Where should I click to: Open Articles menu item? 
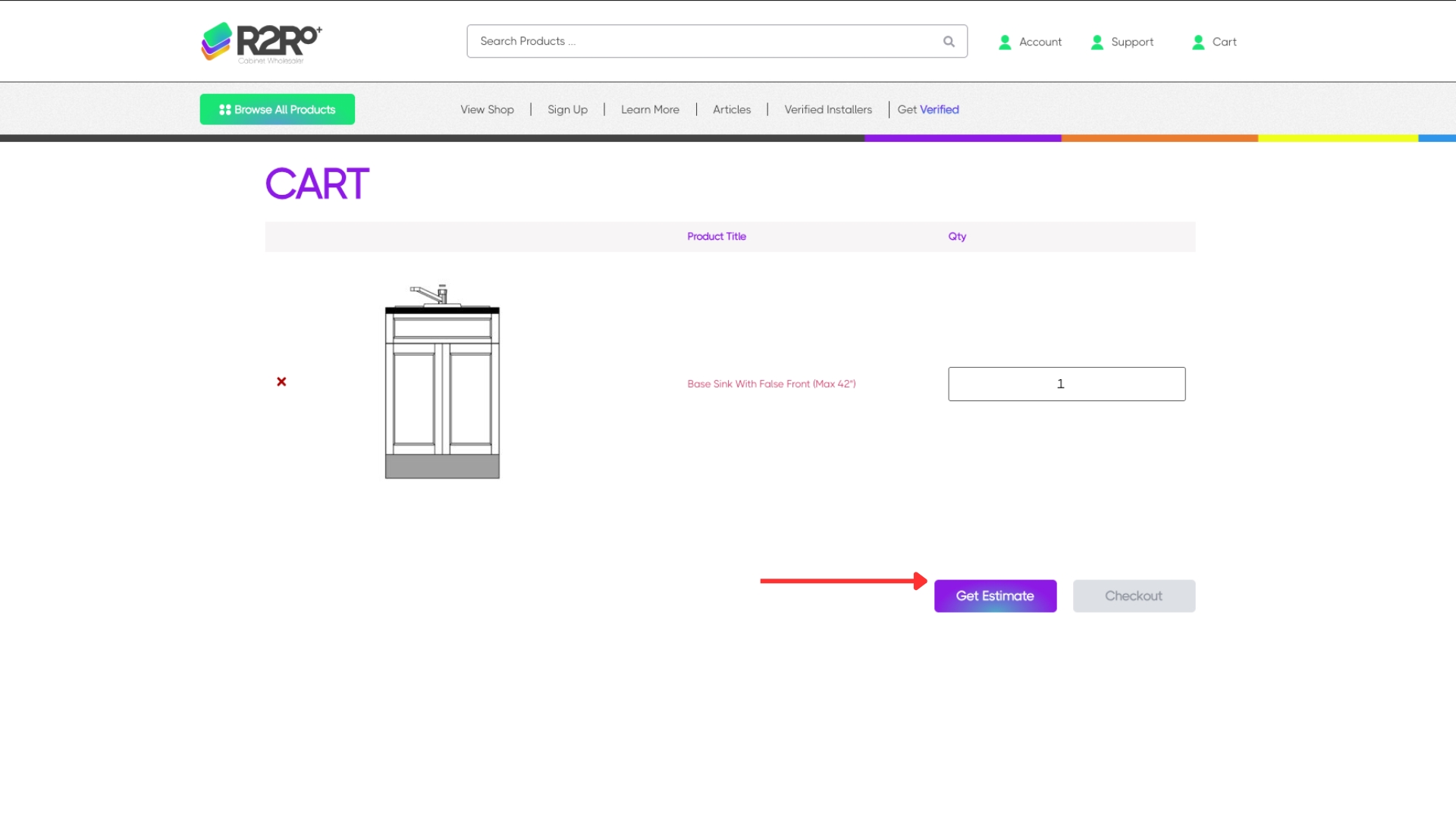coord(731,110)
